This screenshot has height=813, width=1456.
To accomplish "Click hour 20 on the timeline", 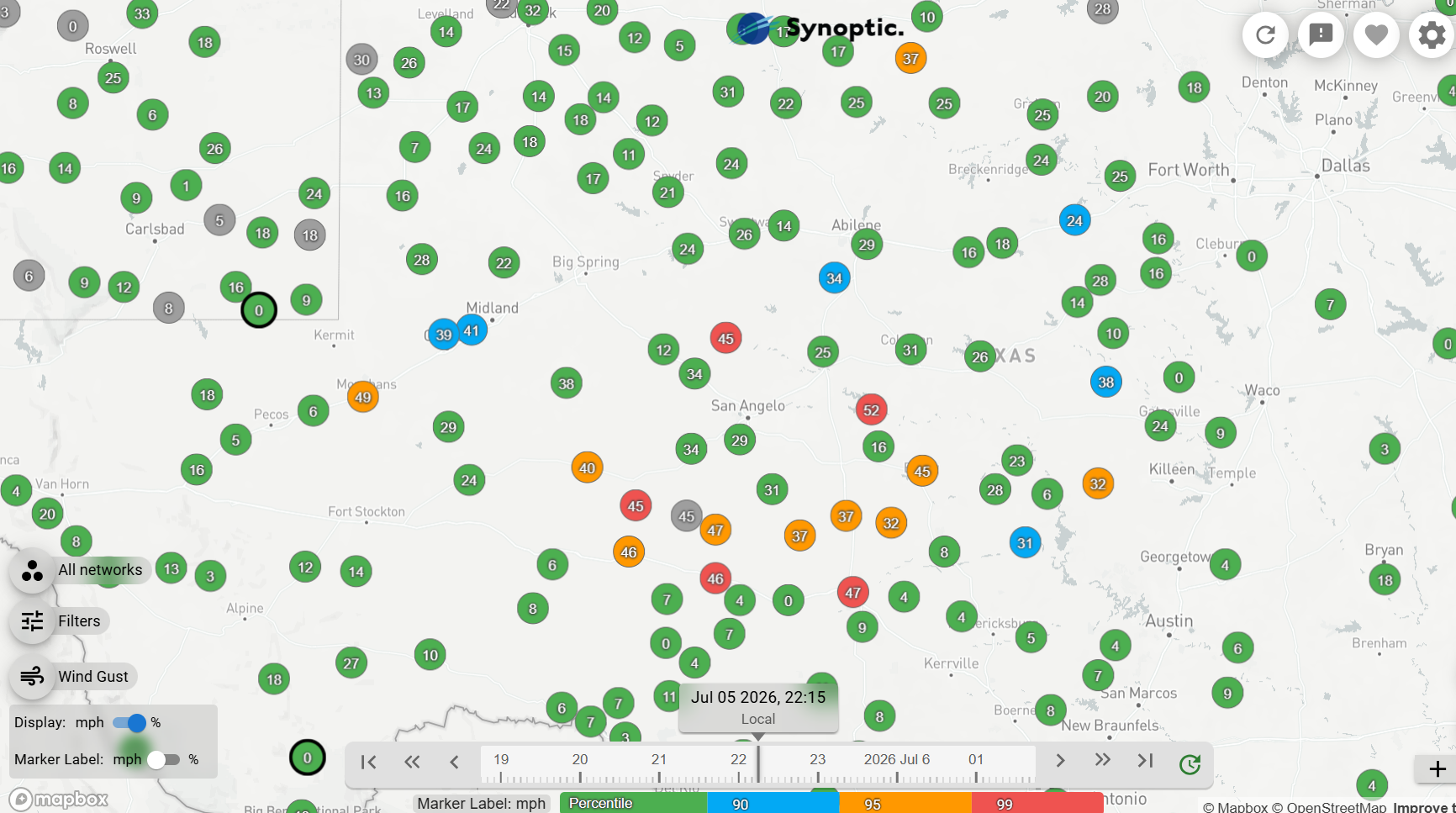I will pyautogui.click(x=580, y=760).
